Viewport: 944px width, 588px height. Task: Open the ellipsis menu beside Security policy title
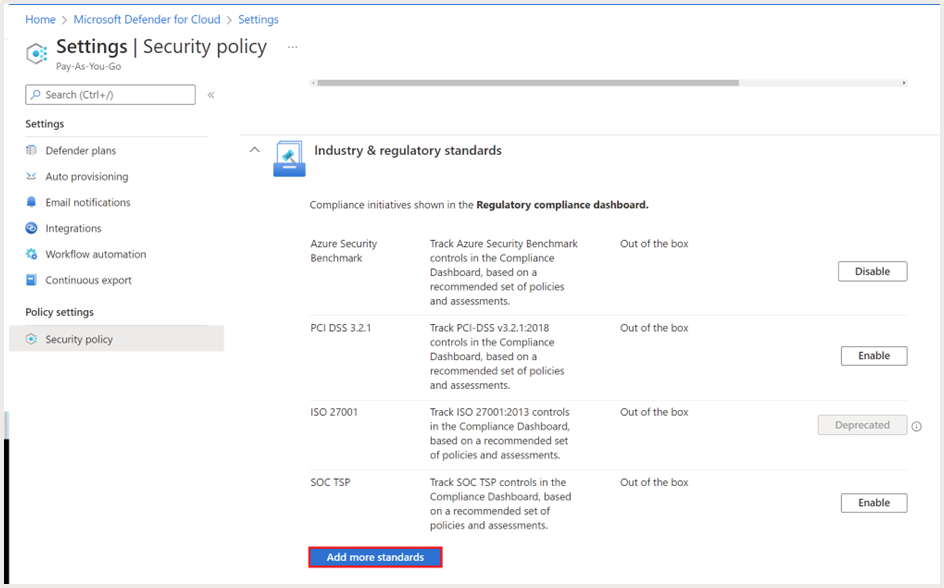[x=293, y=47]
